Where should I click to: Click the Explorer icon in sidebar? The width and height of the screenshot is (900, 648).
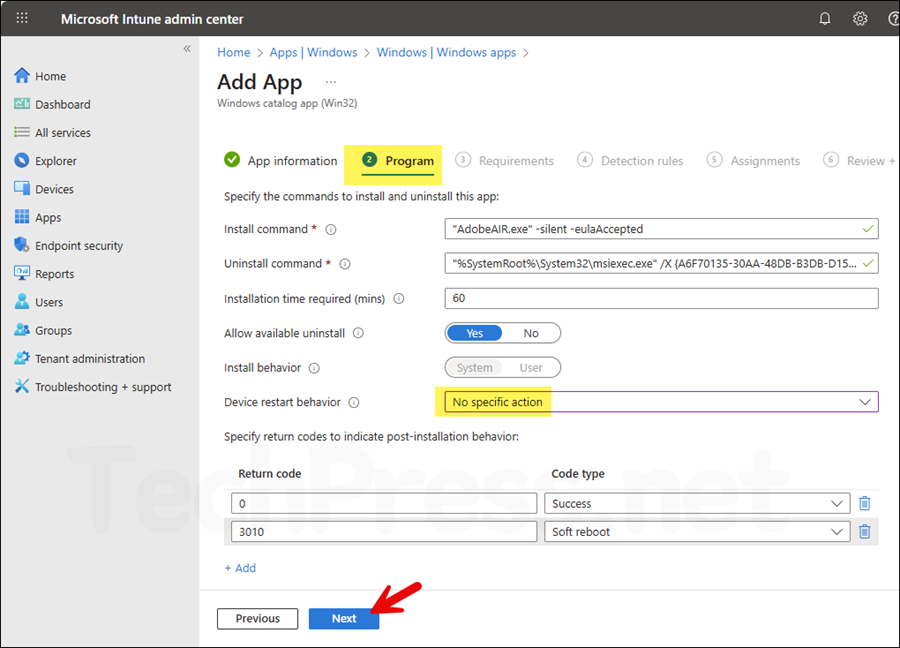coord(22,160)
